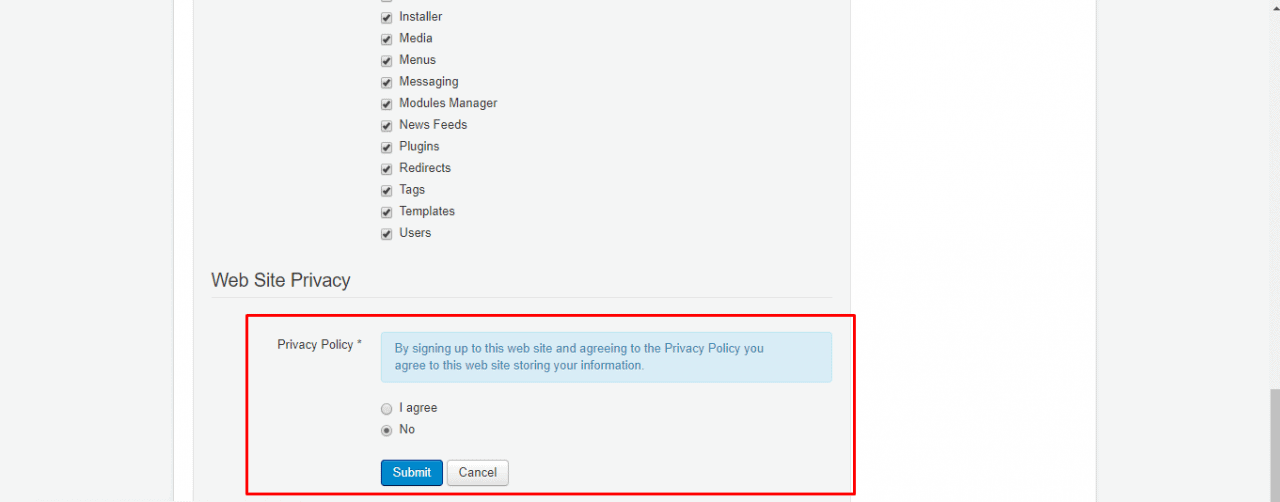The width and height of the screenshot is (1280, 502).
Task: Toggle the Users checkbox
Action: coord(386,234)
